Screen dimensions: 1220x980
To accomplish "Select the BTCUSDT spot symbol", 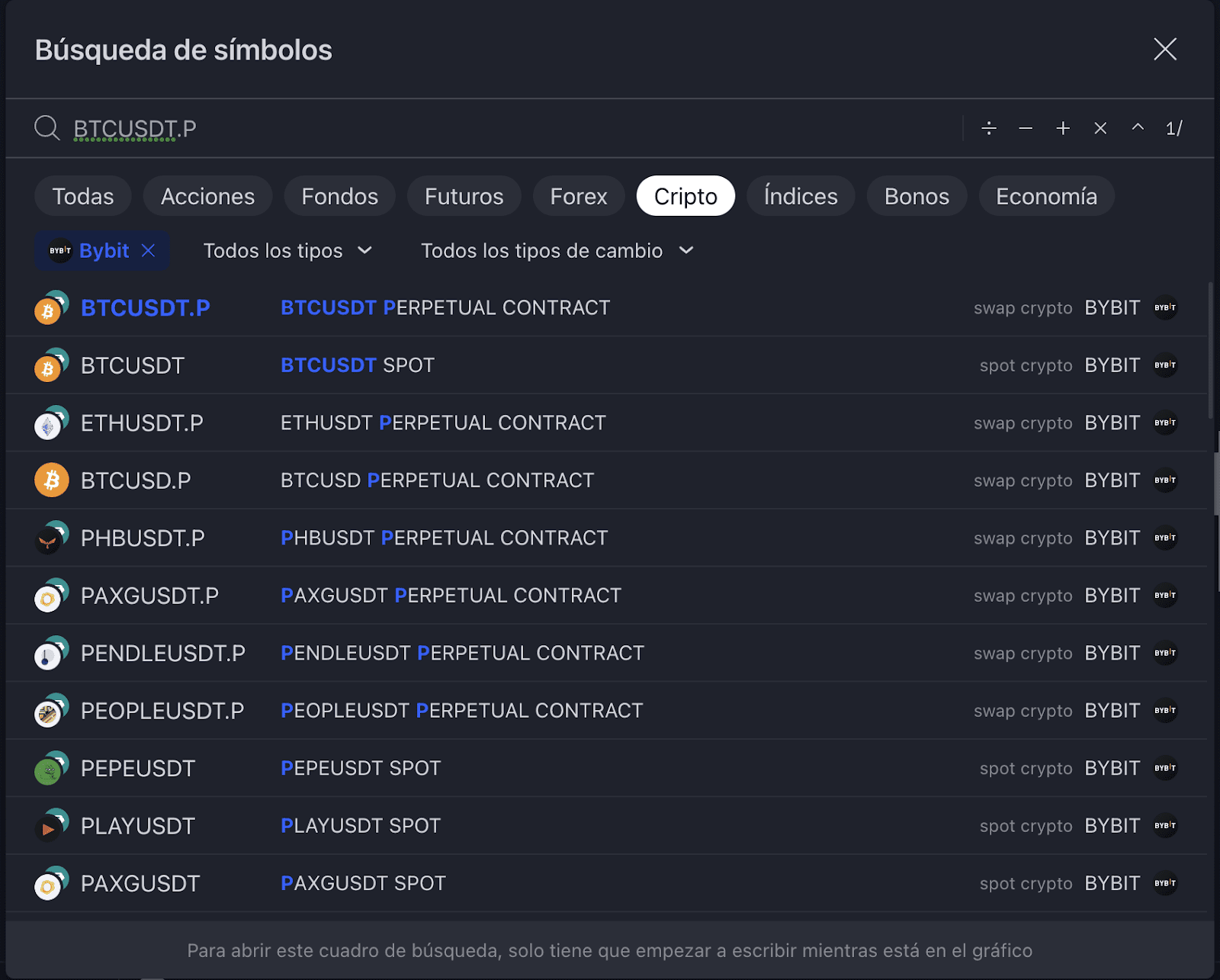I will point(133,365).
